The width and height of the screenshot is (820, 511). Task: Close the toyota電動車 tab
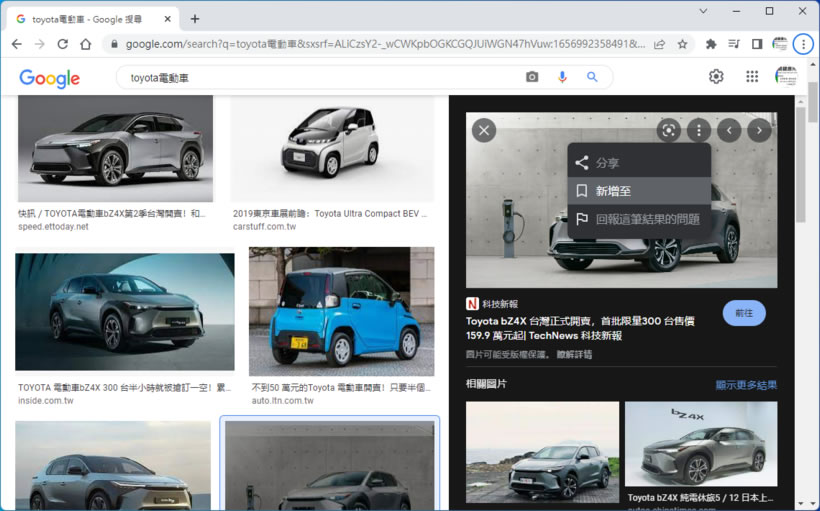tap(167, 19)
